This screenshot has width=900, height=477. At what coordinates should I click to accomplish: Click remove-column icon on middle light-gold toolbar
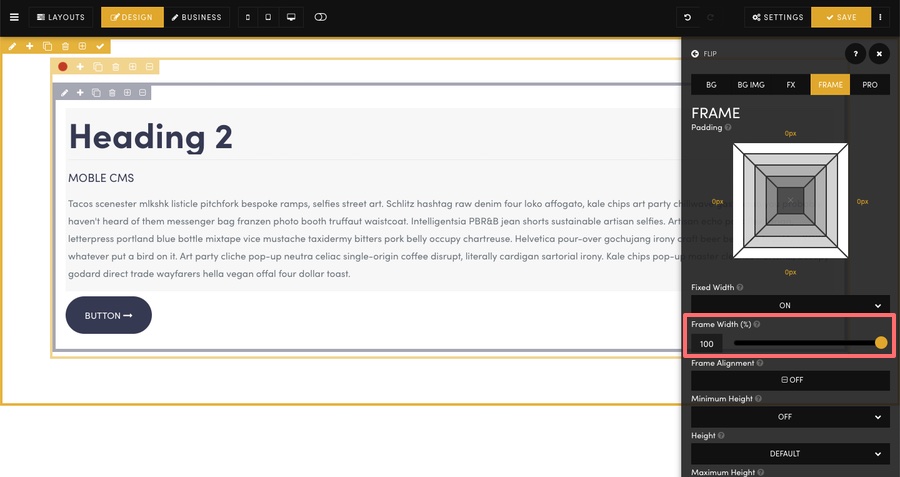[149, 67]
